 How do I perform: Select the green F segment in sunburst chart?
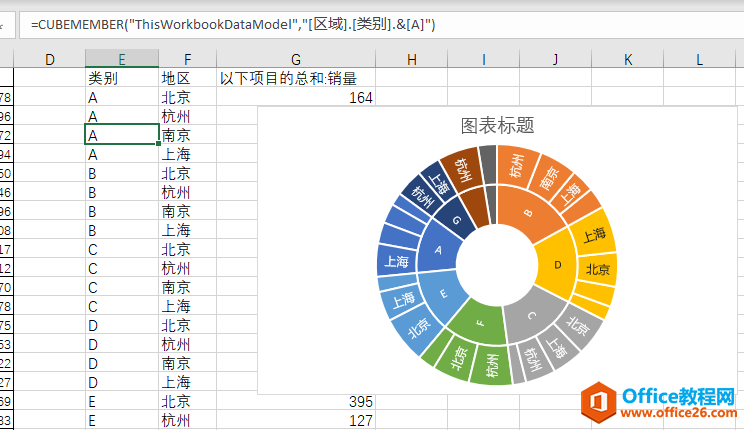pyautogui.click(x=479, y=323)
